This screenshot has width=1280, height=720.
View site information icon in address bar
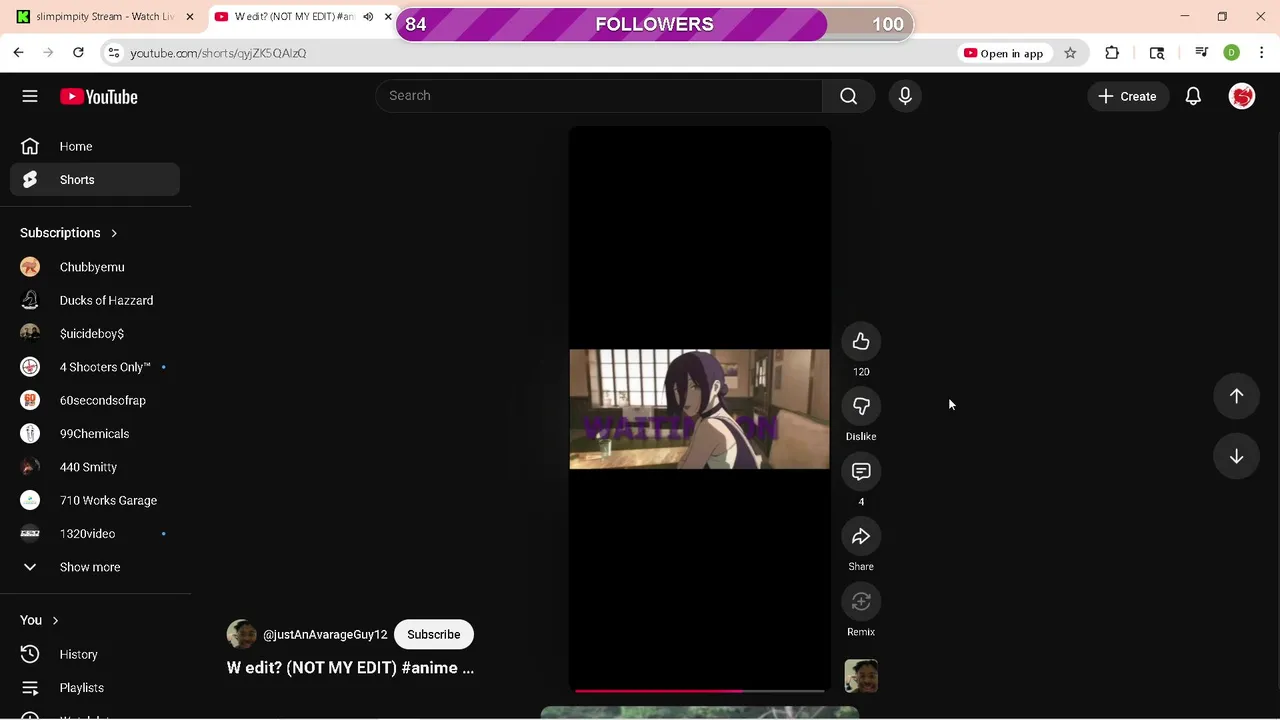(x=114, y=53)
